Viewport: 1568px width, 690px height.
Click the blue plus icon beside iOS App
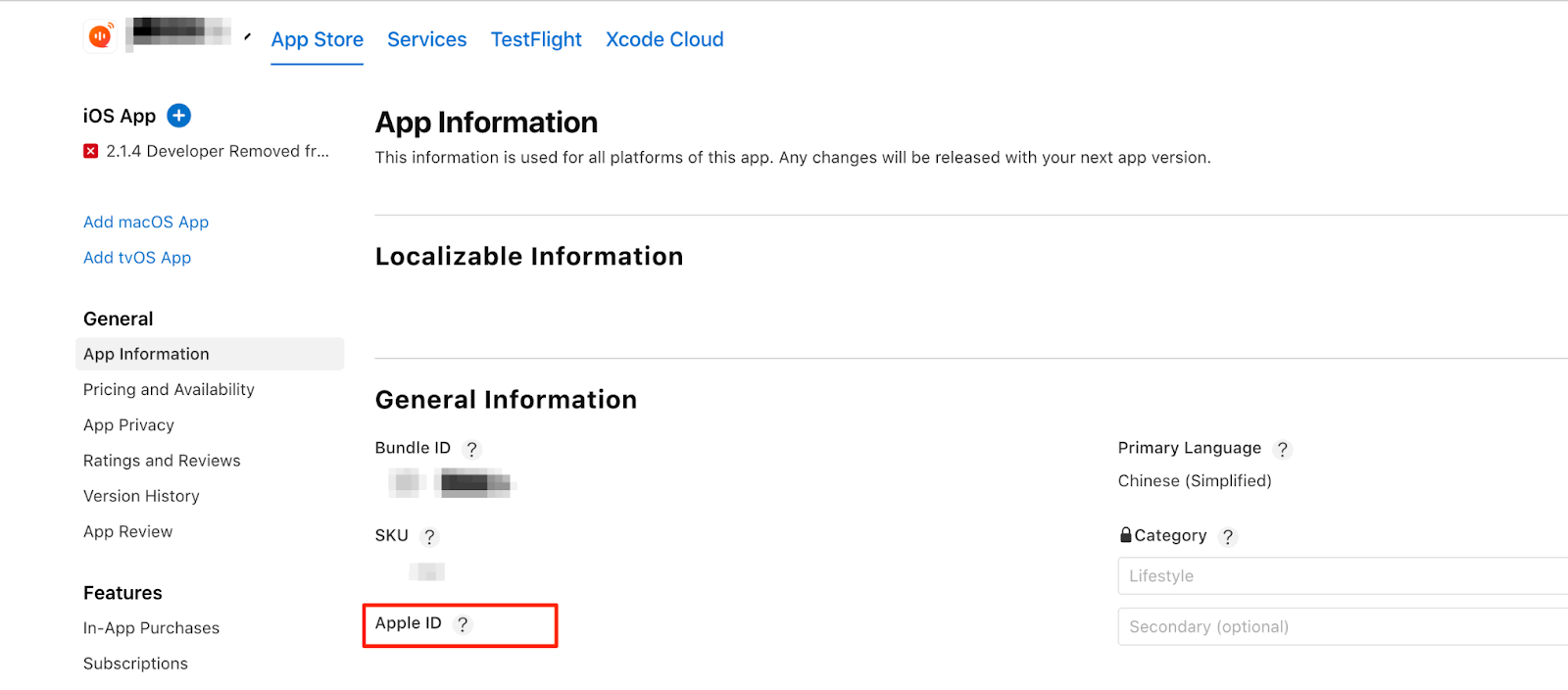[178, 116]
